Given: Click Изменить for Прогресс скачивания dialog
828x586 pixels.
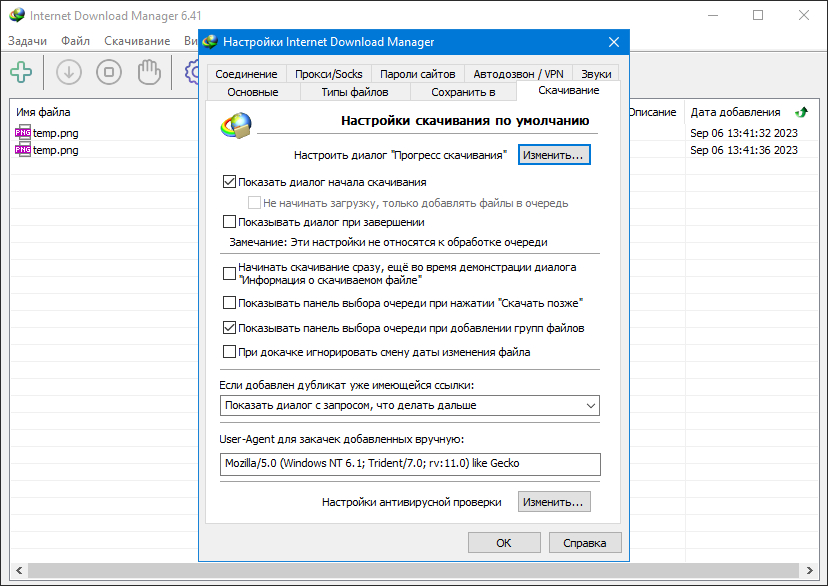Looking at the screenshot, I should pos(554,155).
